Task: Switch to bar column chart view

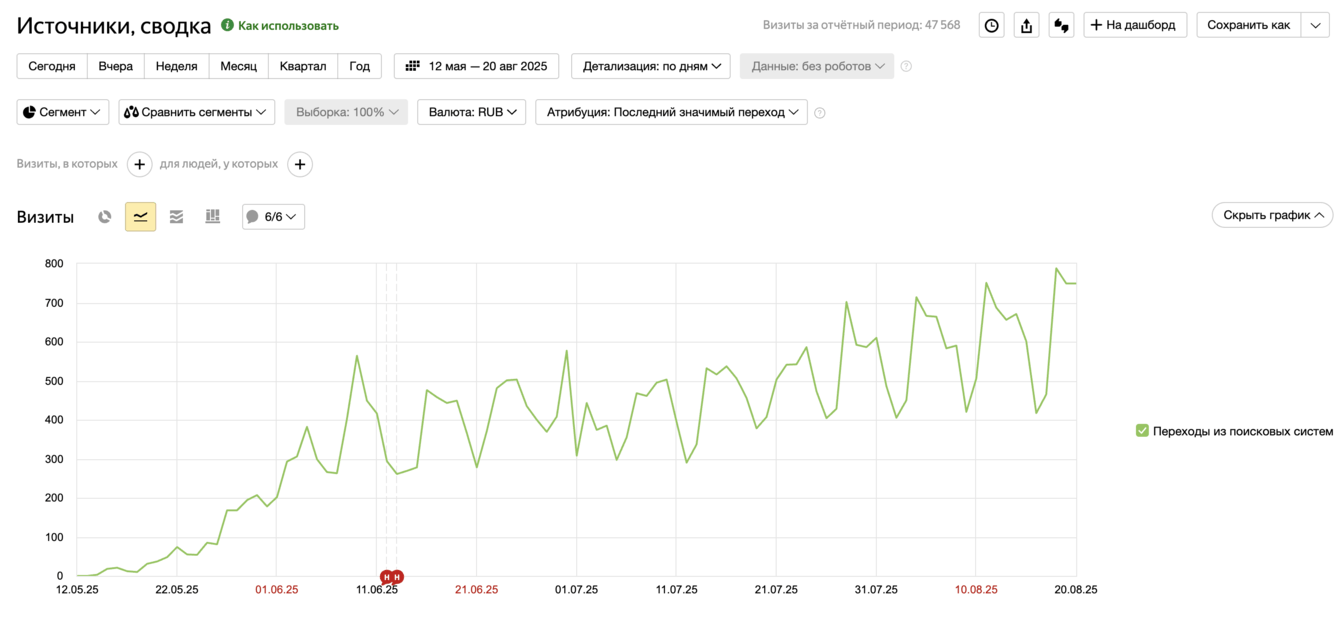Action: [x=212, y=216]
